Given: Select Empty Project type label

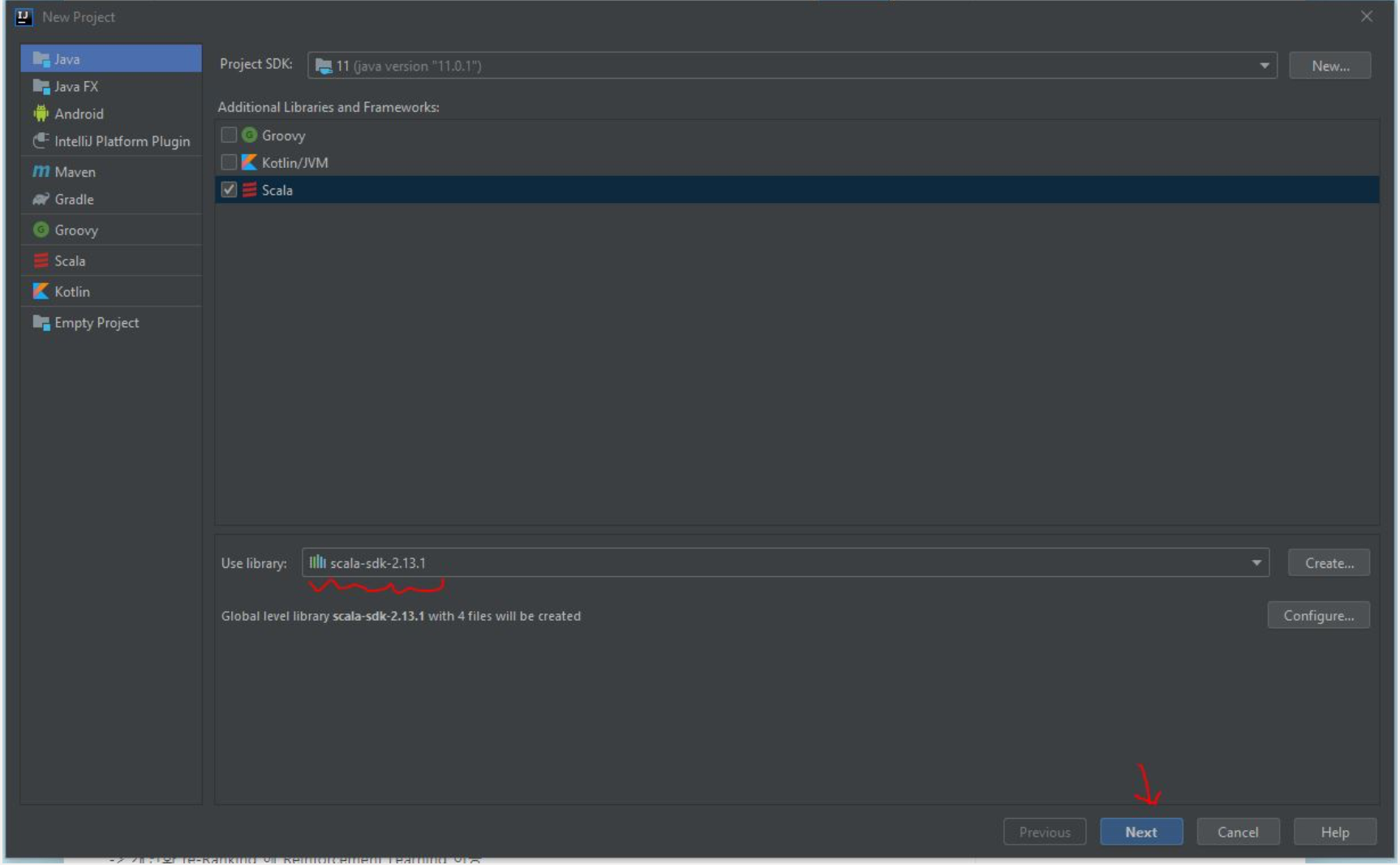Looking at the screenshot, I should [97, 323].
